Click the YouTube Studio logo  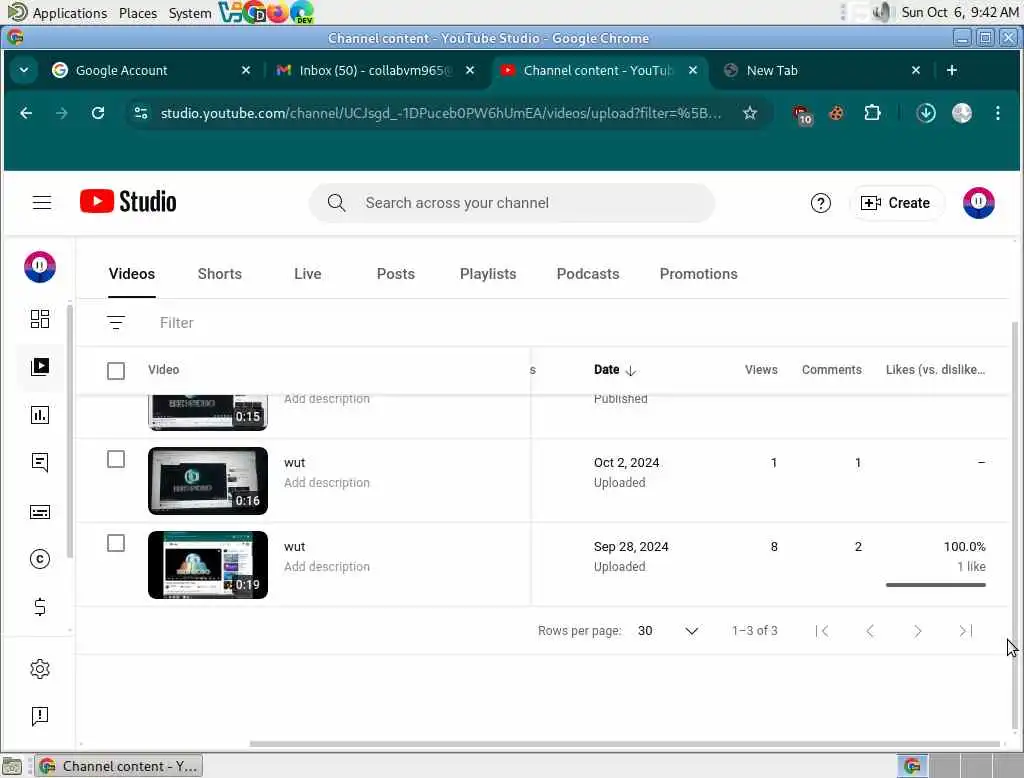click(128, 202)
